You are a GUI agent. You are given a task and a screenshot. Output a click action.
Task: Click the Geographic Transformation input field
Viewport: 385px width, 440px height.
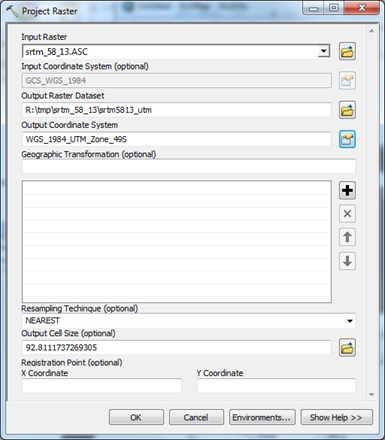(x=189, y=166)
